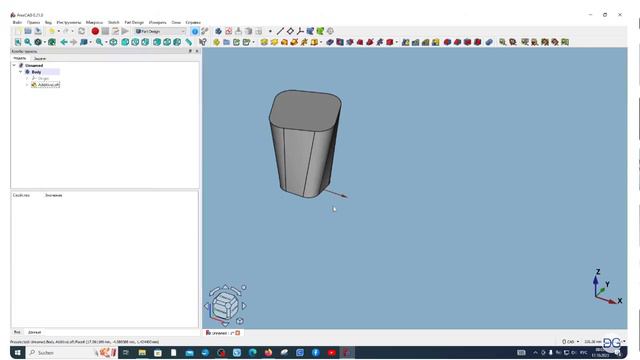This screenshot has height=360, width=640.
Task: Collapse the Unnamed document tree node
Action: [14, 65]
